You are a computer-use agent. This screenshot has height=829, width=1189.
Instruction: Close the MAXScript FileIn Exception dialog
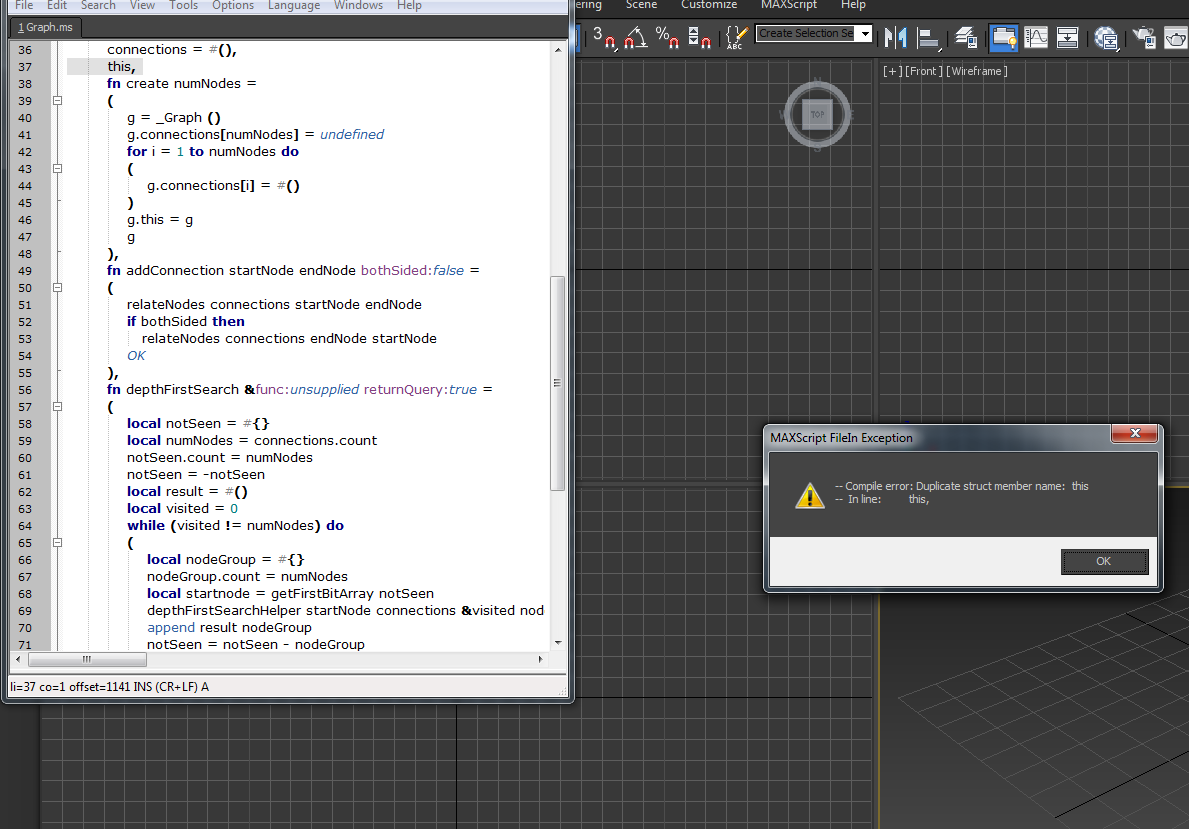pyautogui.click(x=1134, y=433)
